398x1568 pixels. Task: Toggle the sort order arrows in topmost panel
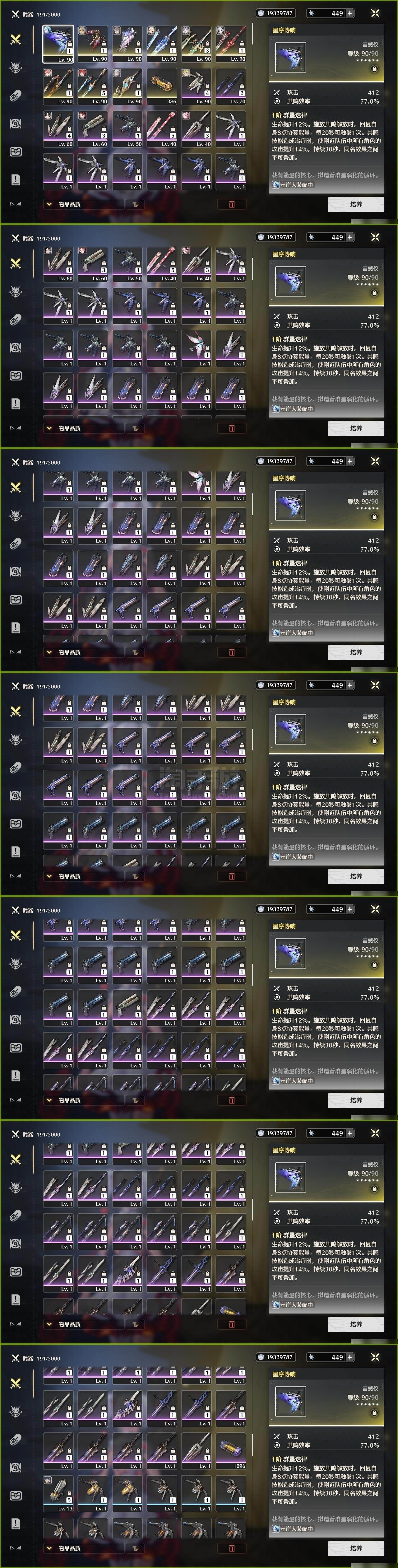point(135,204)
